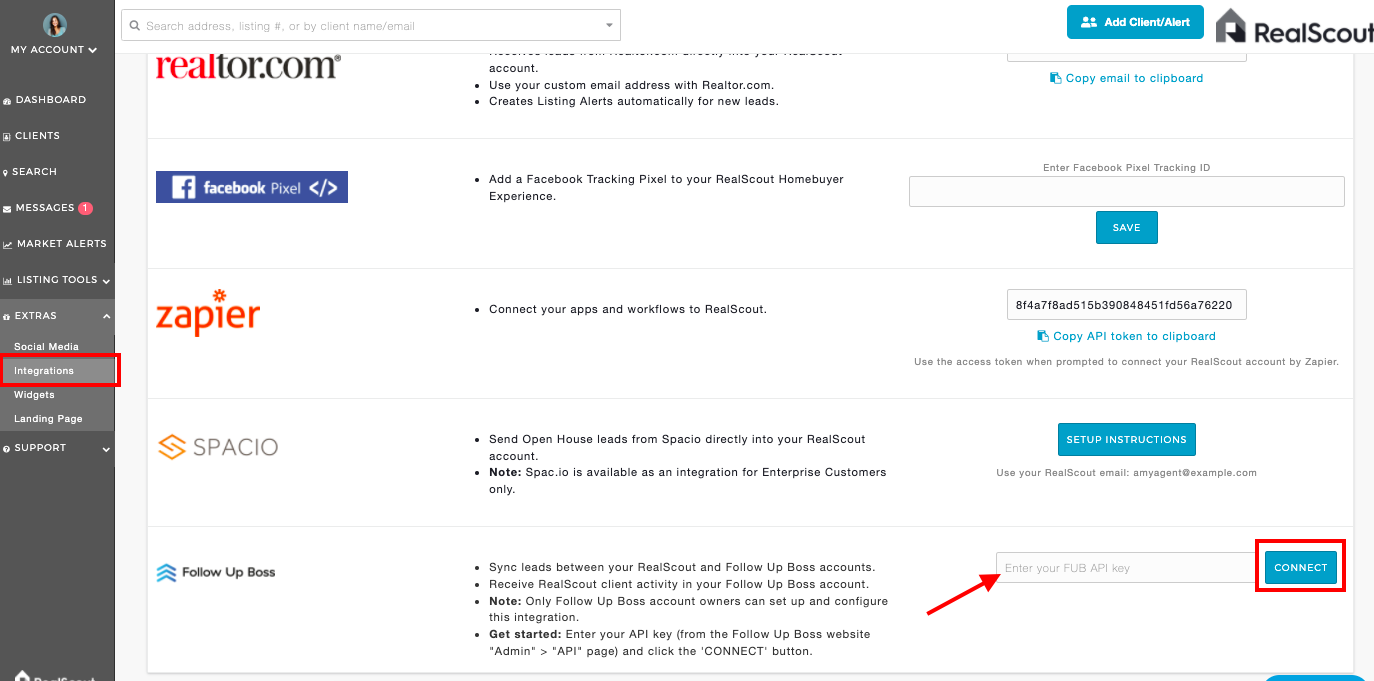Click "Use your custom email address with Realtor.com."
The height and width of the screenshot is (681, 1374).
coord(631,85)
